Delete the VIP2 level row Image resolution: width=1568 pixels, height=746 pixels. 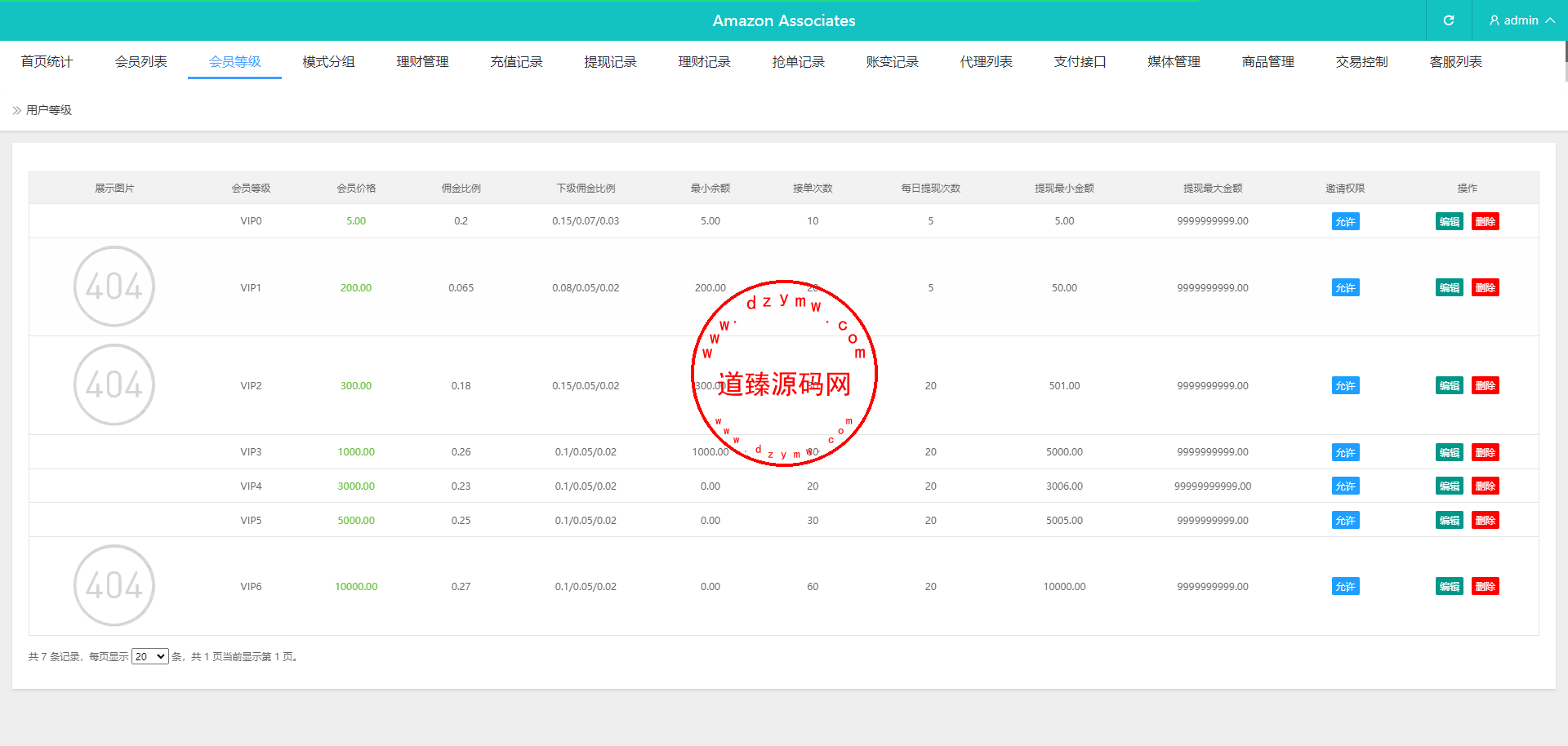[x=1486, y=385]
